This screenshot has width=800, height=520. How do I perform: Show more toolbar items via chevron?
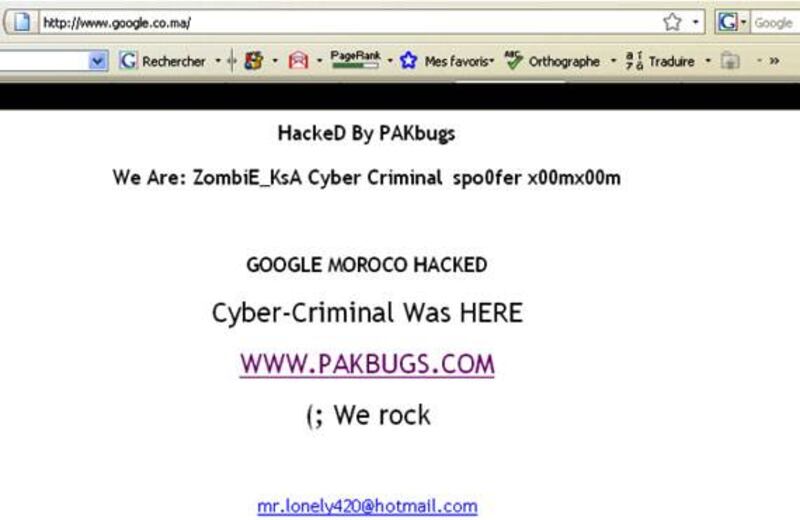774,61
